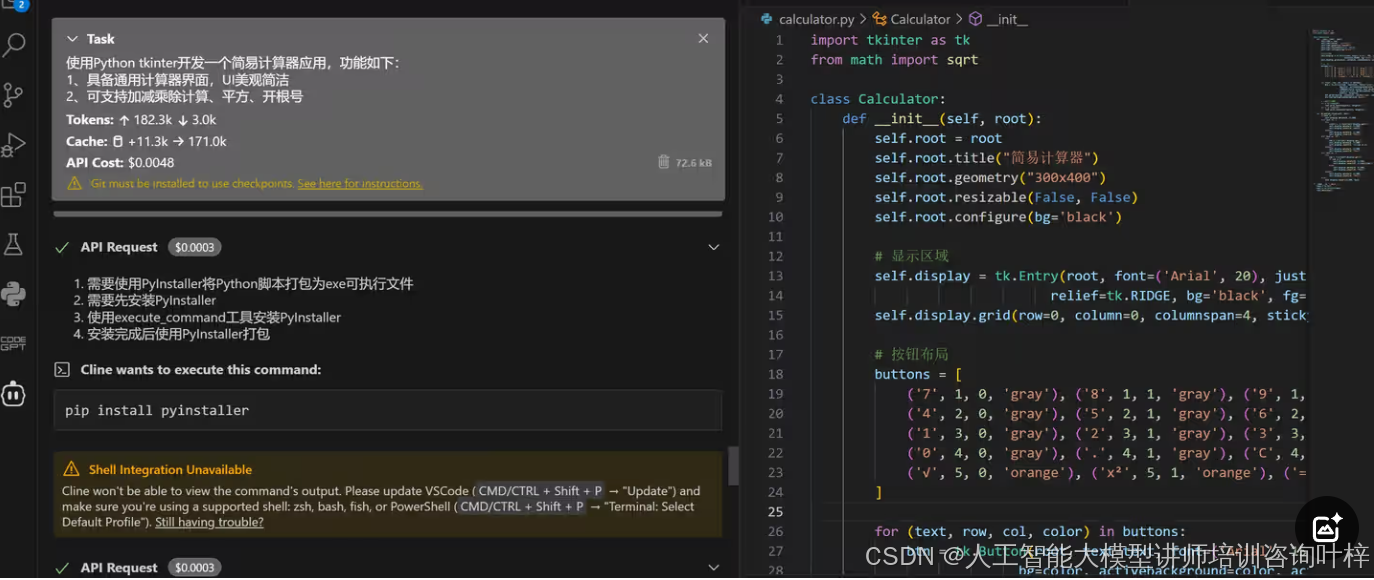Click the Shell Integration Unavailable heading

tap(170, 469)
